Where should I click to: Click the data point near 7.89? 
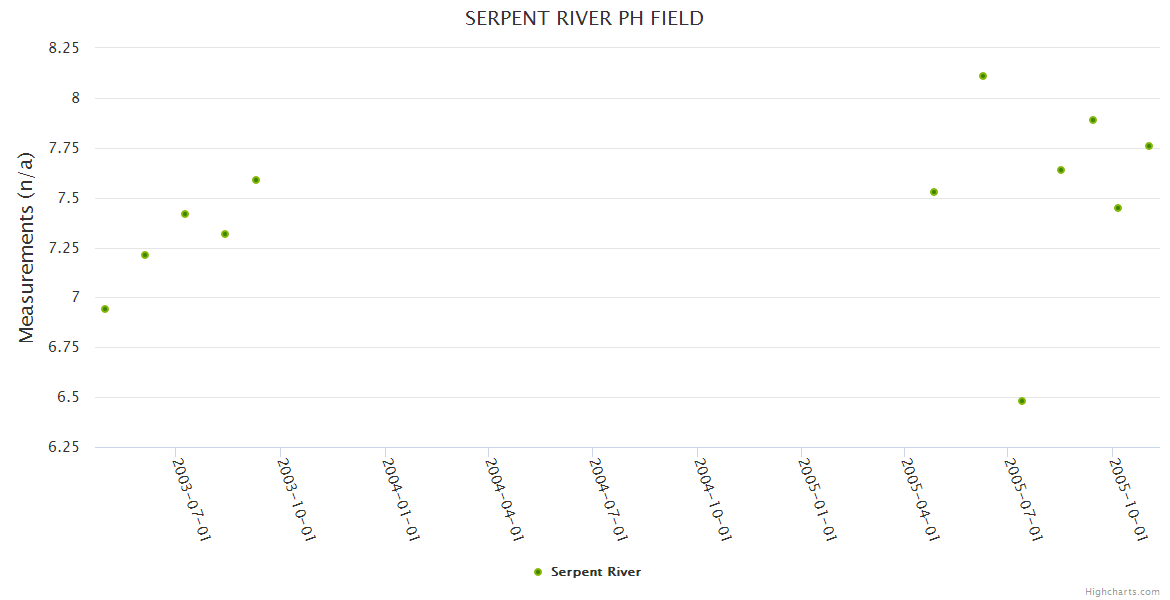tap(1093, 120)
